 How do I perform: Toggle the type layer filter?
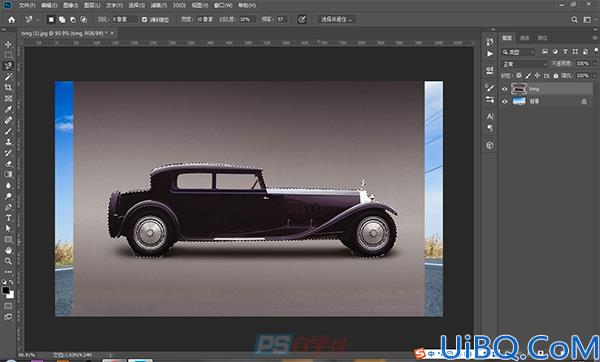(565, 52)
